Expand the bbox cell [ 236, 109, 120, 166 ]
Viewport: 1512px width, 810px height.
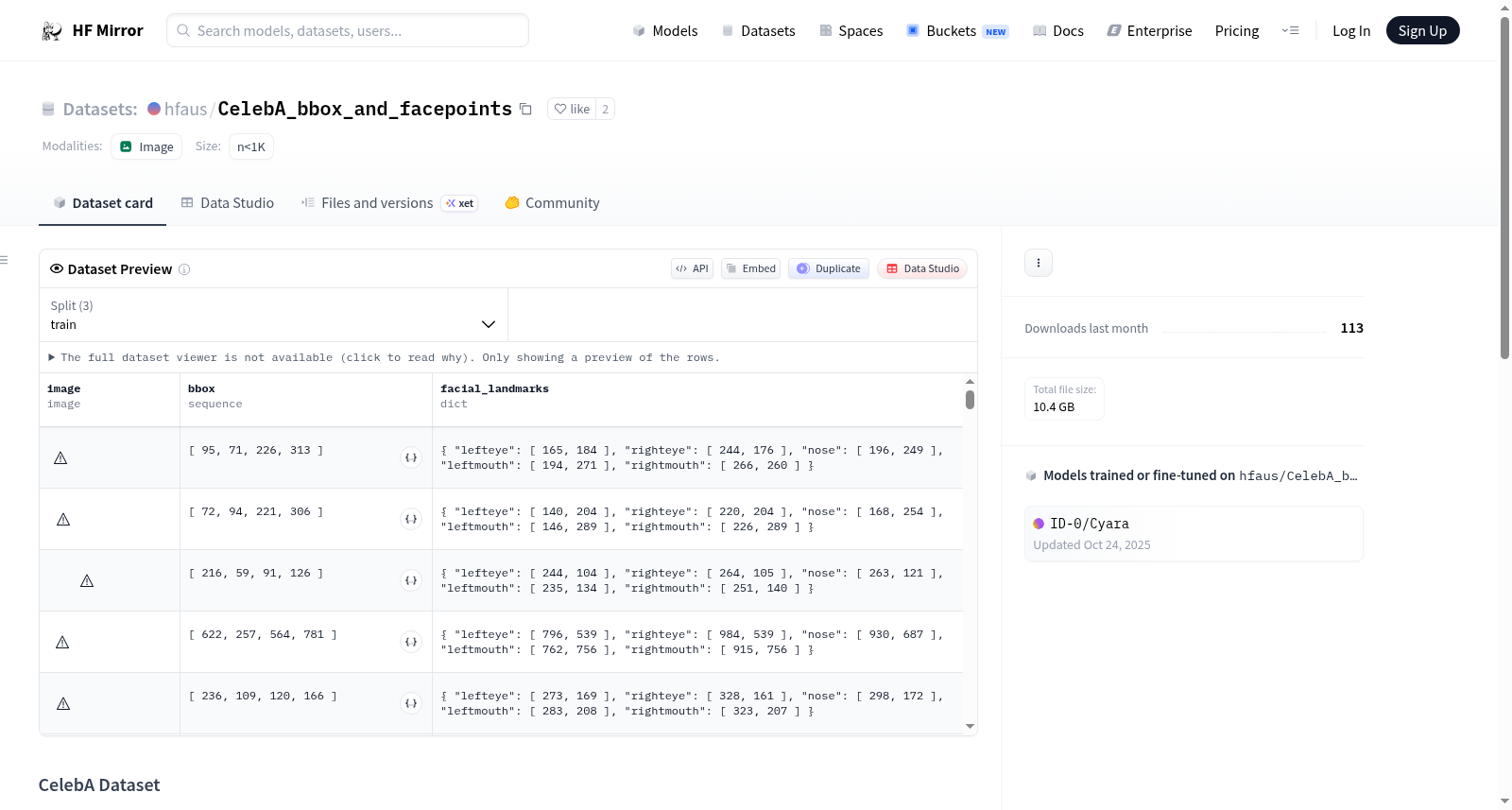(411, 703)
